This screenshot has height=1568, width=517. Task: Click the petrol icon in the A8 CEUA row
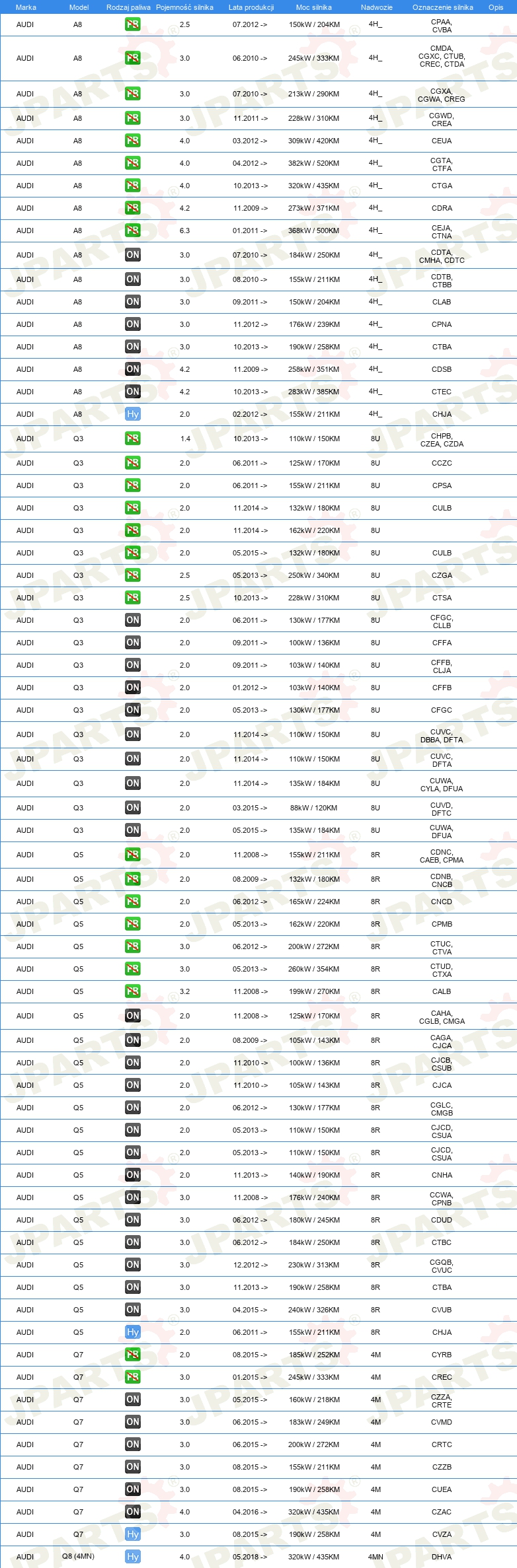point(133,141)
